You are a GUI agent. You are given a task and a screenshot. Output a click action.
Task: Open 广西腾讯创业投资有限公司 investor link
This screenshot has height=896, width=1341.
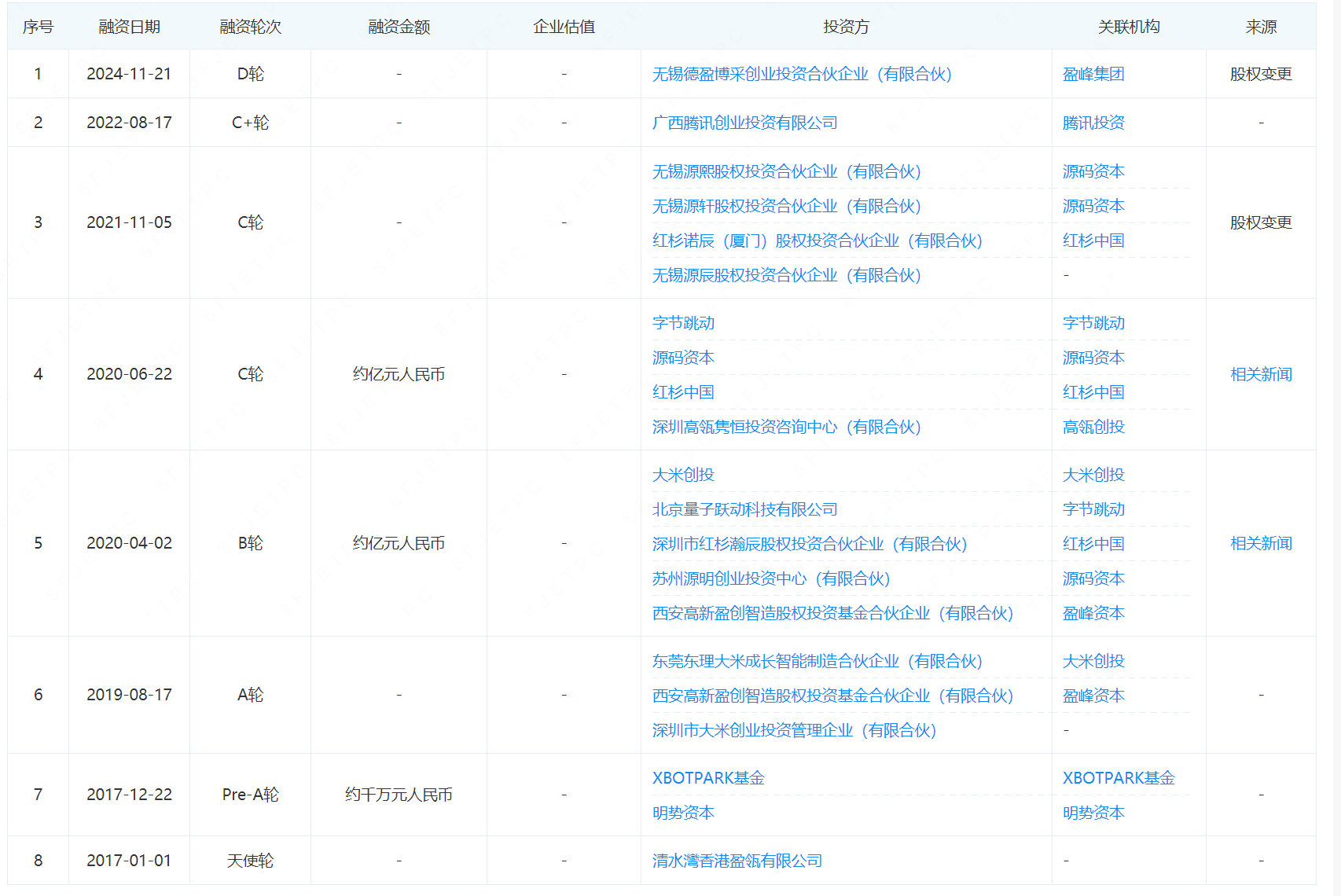745,123
